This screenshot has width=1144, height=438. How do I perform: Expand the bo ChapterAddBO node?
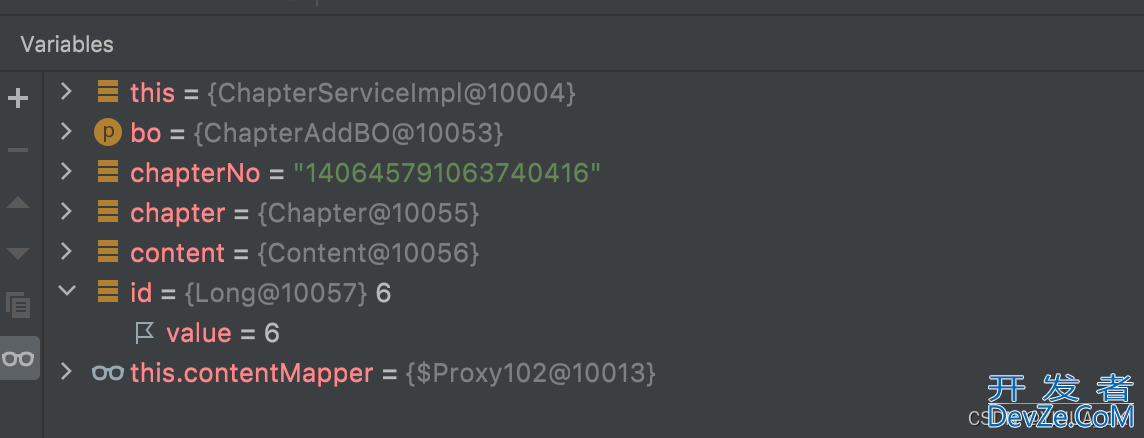66,131
